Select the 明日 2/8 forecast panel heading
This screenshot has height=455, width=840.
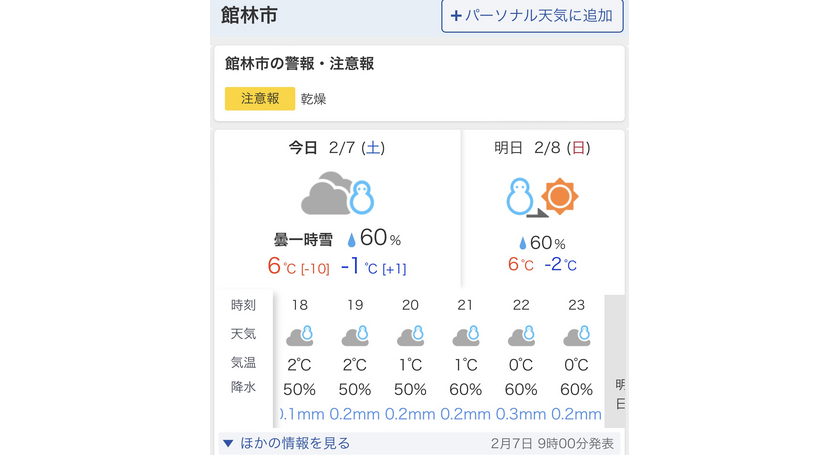541,148
